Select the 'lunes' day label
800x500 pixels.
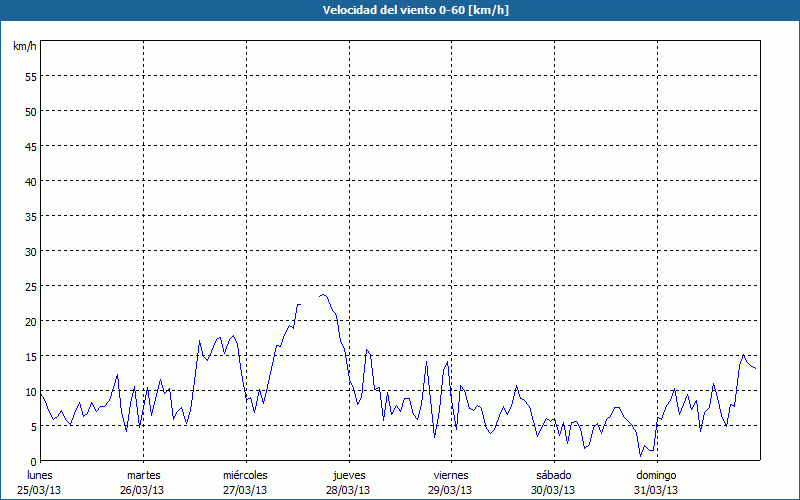38,475
